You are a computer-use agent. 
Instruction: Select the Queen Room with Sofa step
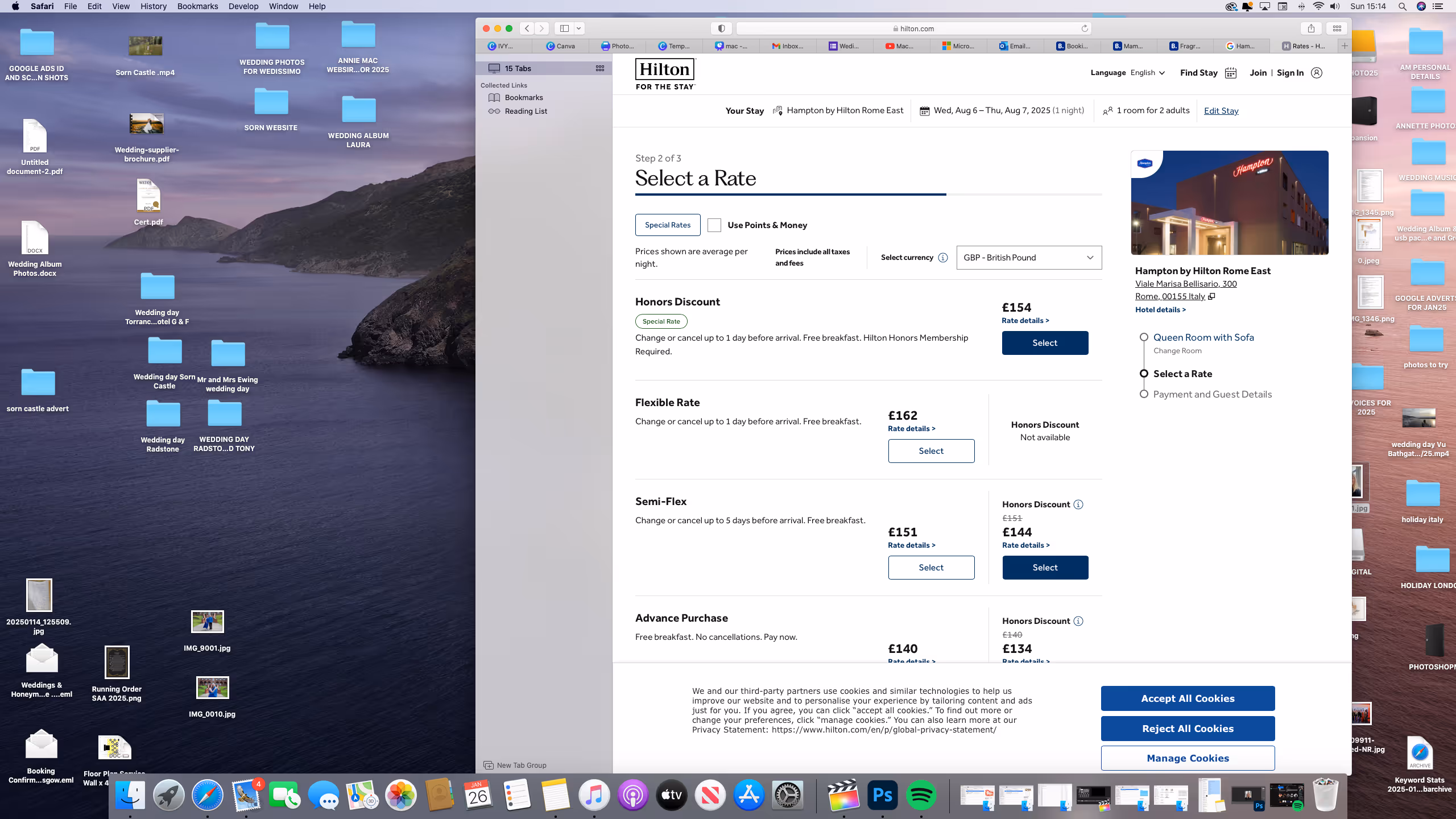(x=1203, y=337)
